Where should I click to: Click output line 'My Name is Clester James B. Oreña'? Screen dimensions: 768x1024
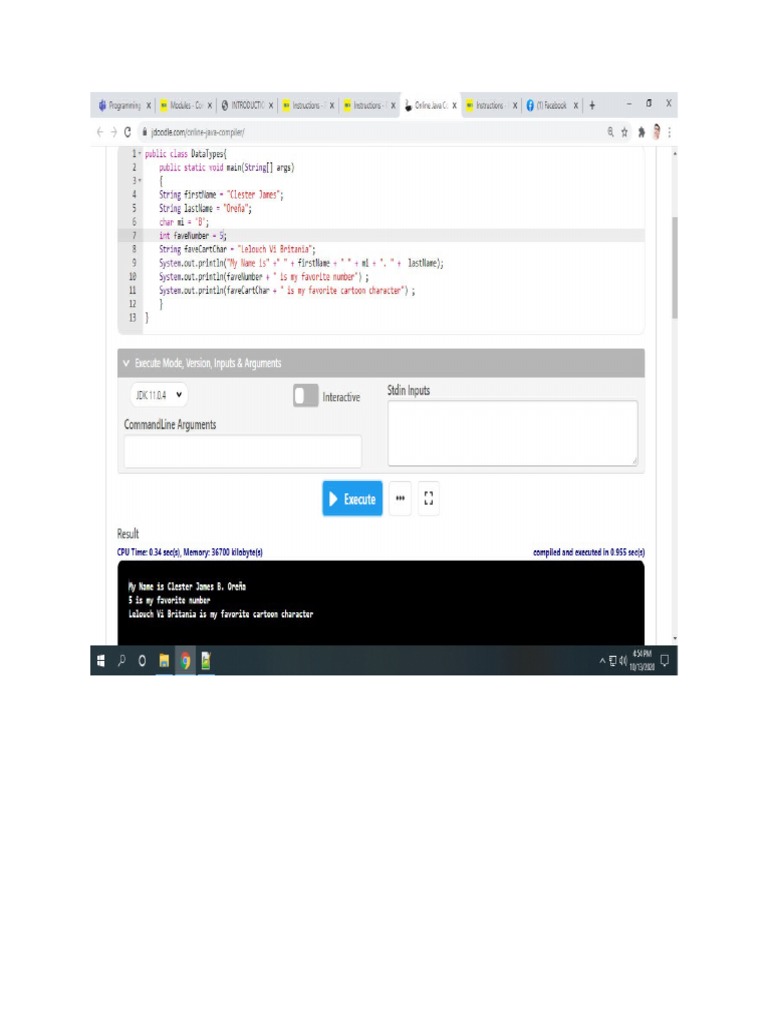click(187, 586)
